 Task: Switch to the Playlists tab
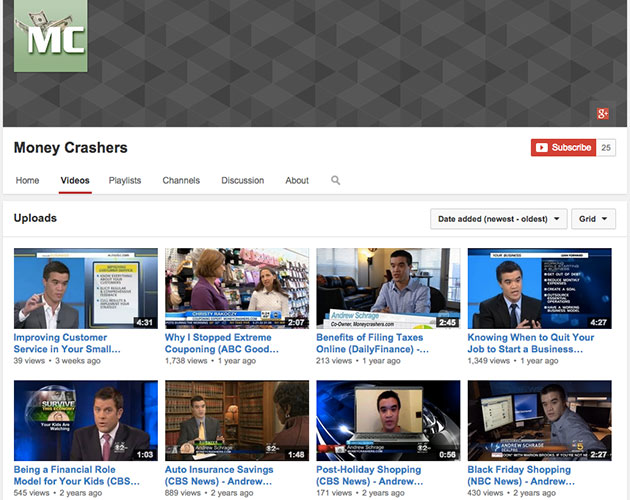pos(125,180)
